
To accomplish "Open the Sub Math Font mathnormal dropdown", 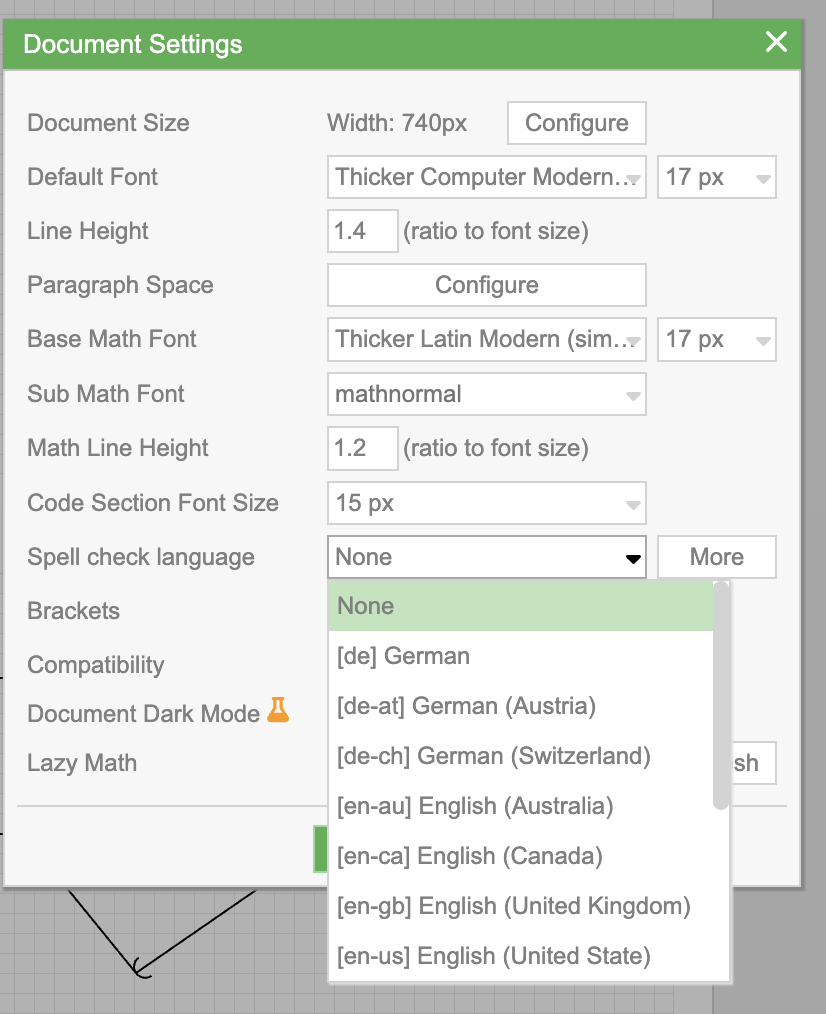I will click(486, 394).
